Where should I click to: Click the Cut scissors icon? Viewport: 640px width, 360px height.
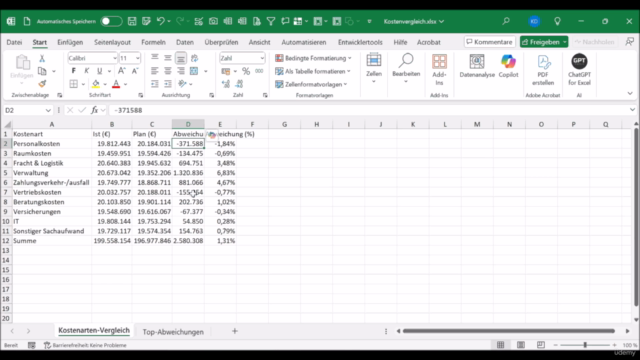pos(42,58)
